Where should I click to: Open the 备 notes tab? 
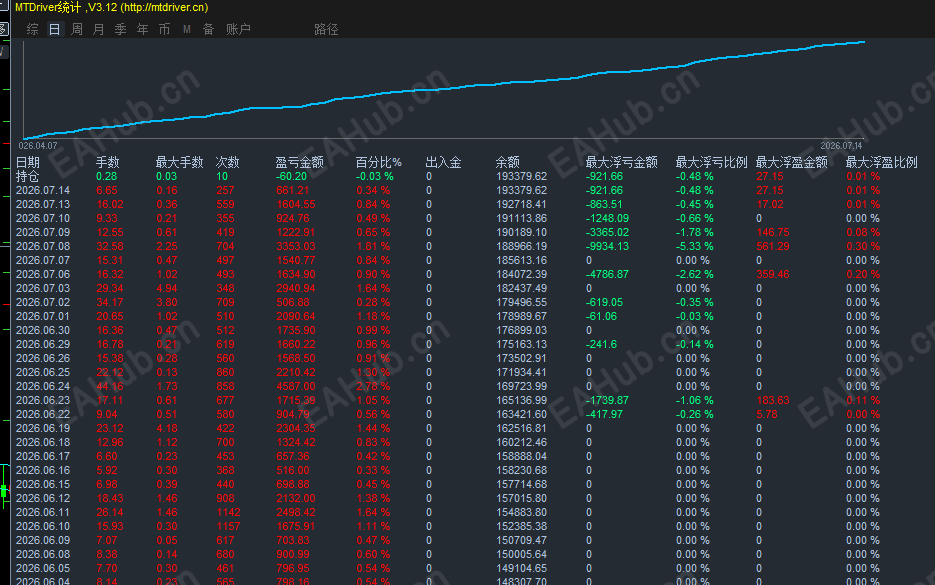pyautogui.click(x=209, y=29)
